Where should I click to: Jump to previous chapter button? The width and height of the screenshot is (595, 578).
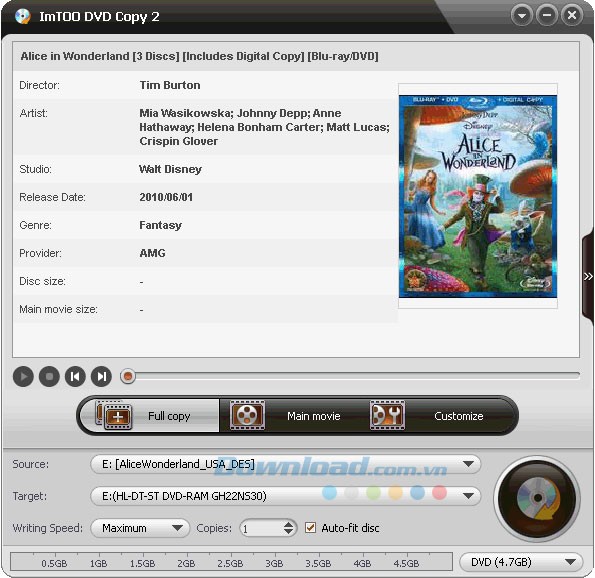(x=75, y=376)
